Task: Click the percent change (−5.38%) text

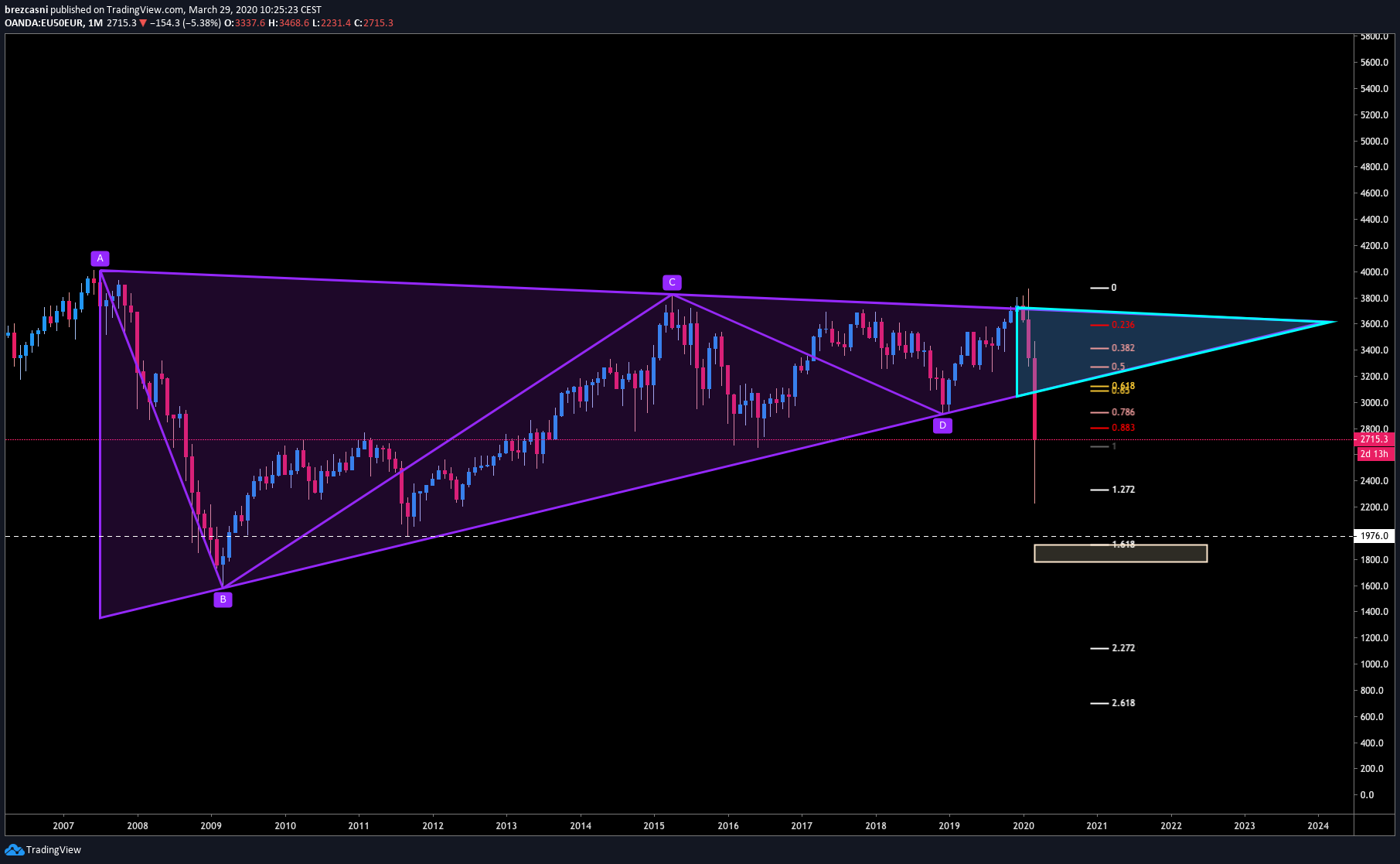Action: (x=202, y=23)
